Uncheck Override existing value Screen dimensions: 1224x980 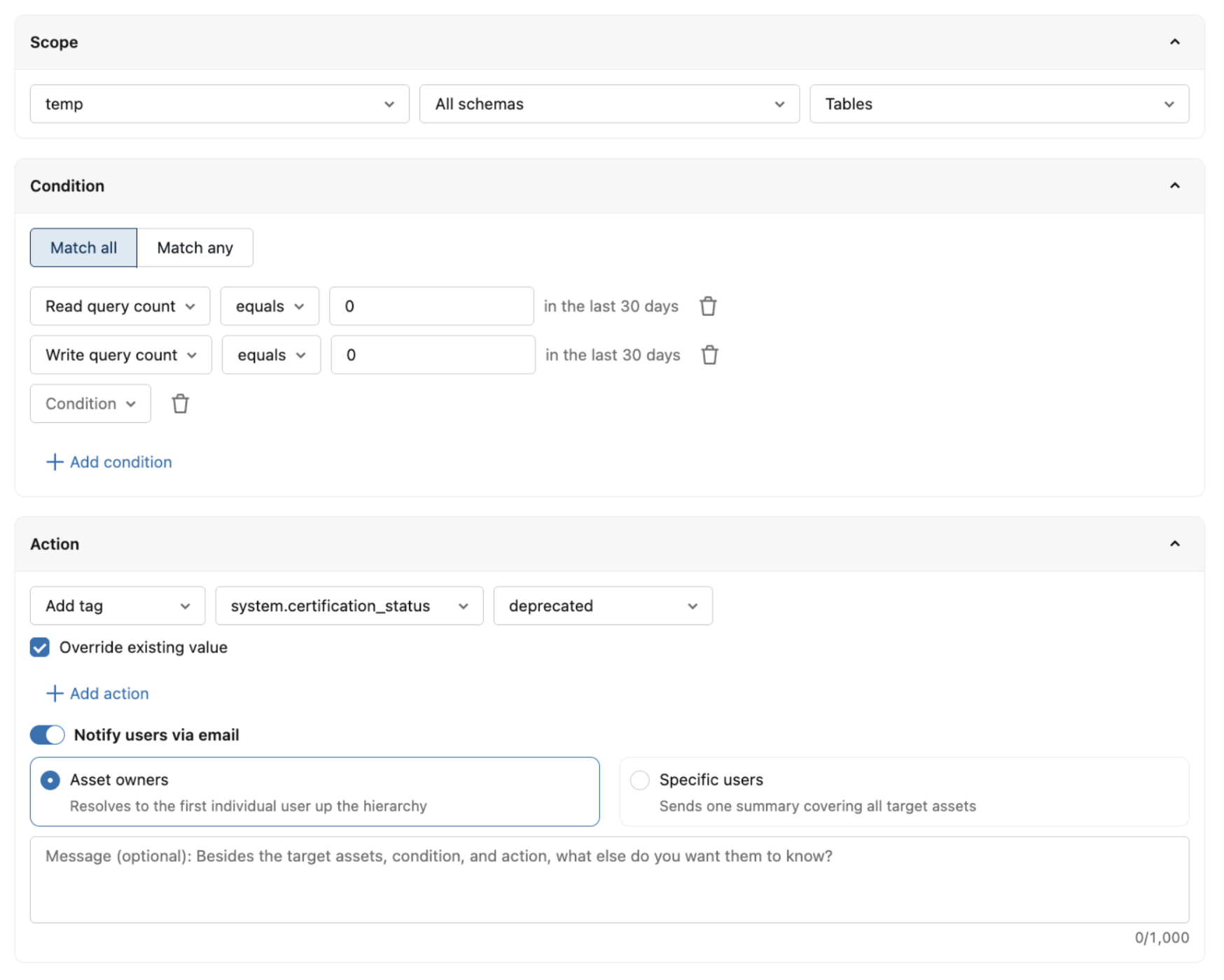40,647
